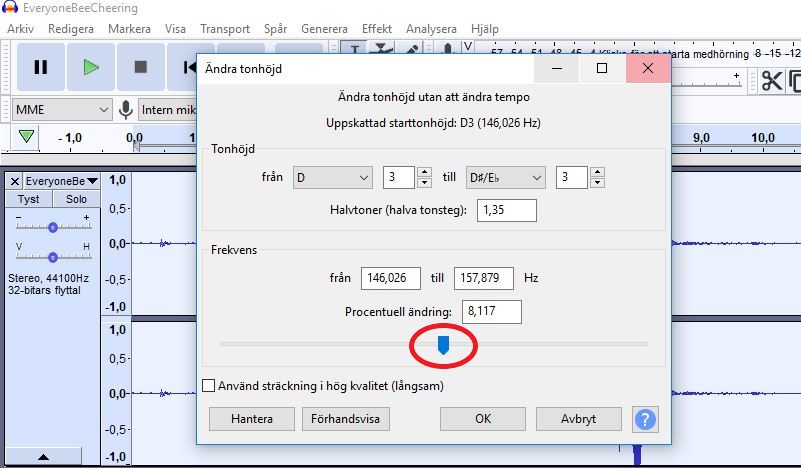Screen dimensions: 801x468
Task: Increase the 'till' octave with up spinner
Action: tap(597, 172)
